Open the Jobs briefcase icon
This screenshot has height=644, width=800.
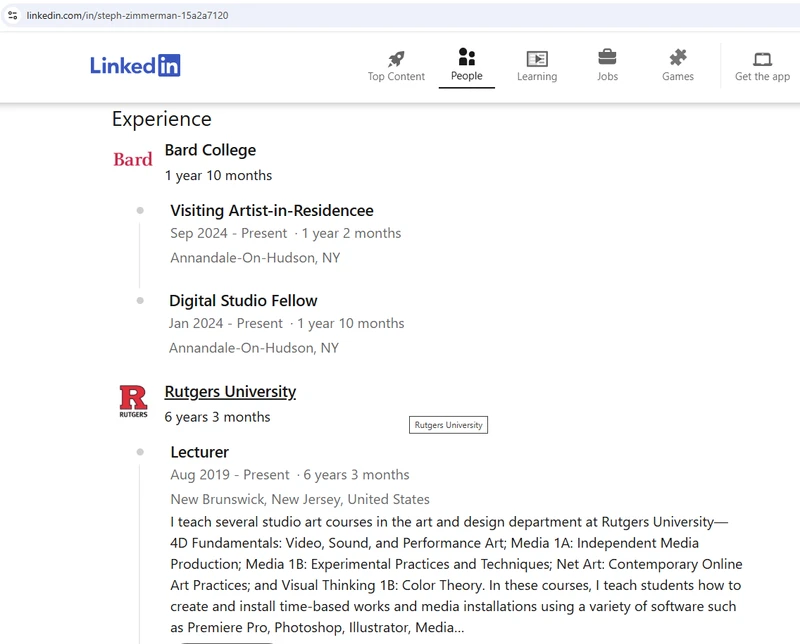coord(607,58)
